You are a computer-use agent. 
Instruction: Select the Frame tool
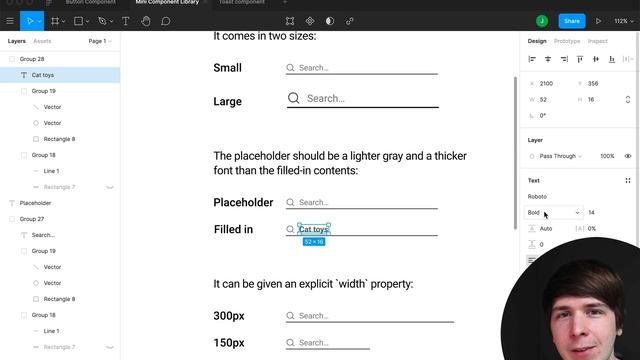55,21
